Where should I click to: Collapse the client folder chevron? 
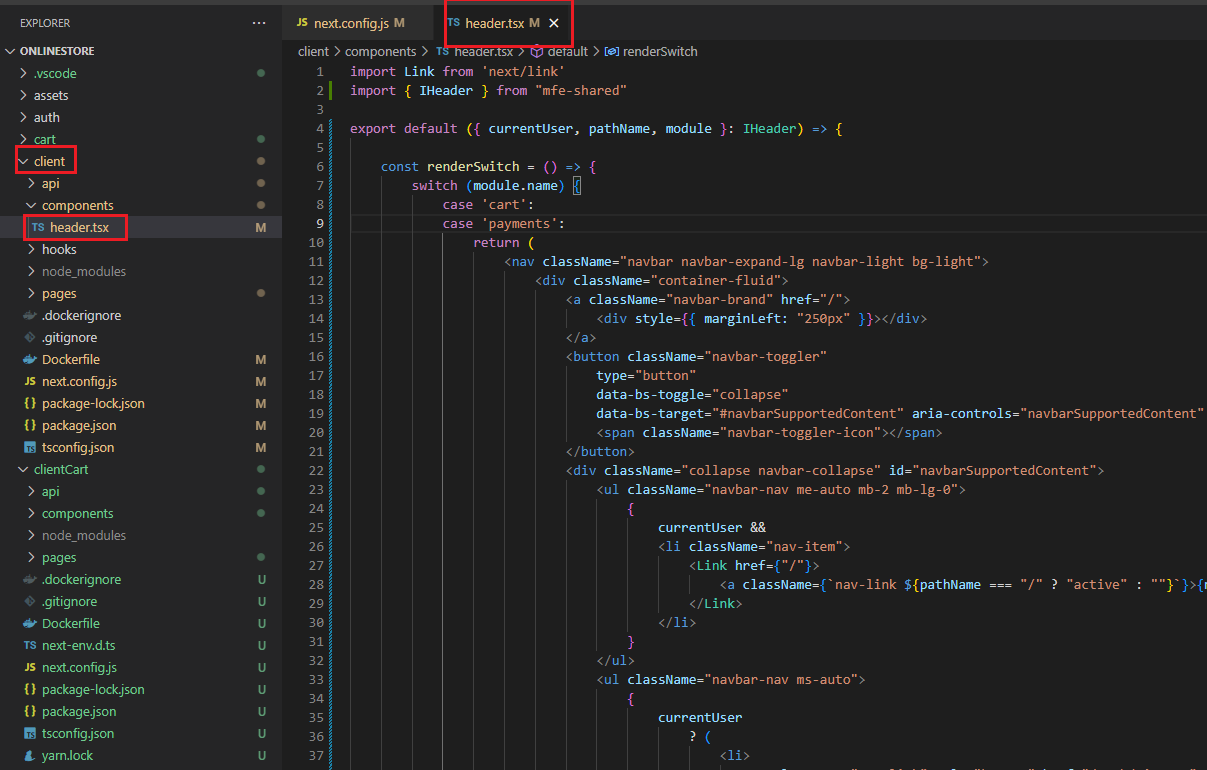[x=24, y=161]
